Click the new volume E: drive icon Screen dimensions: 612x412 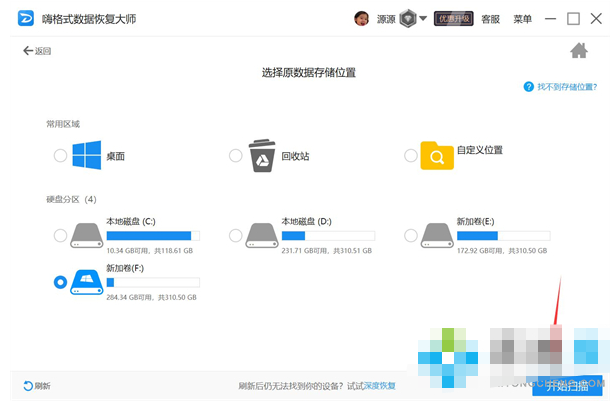437,235
